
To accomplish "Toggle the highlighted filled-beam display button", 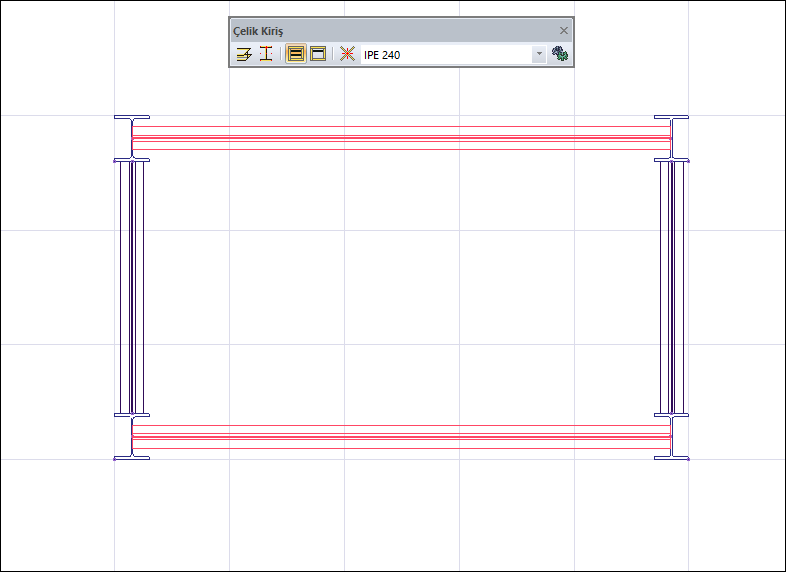I will pyautogui.click(x=296, y=54).
